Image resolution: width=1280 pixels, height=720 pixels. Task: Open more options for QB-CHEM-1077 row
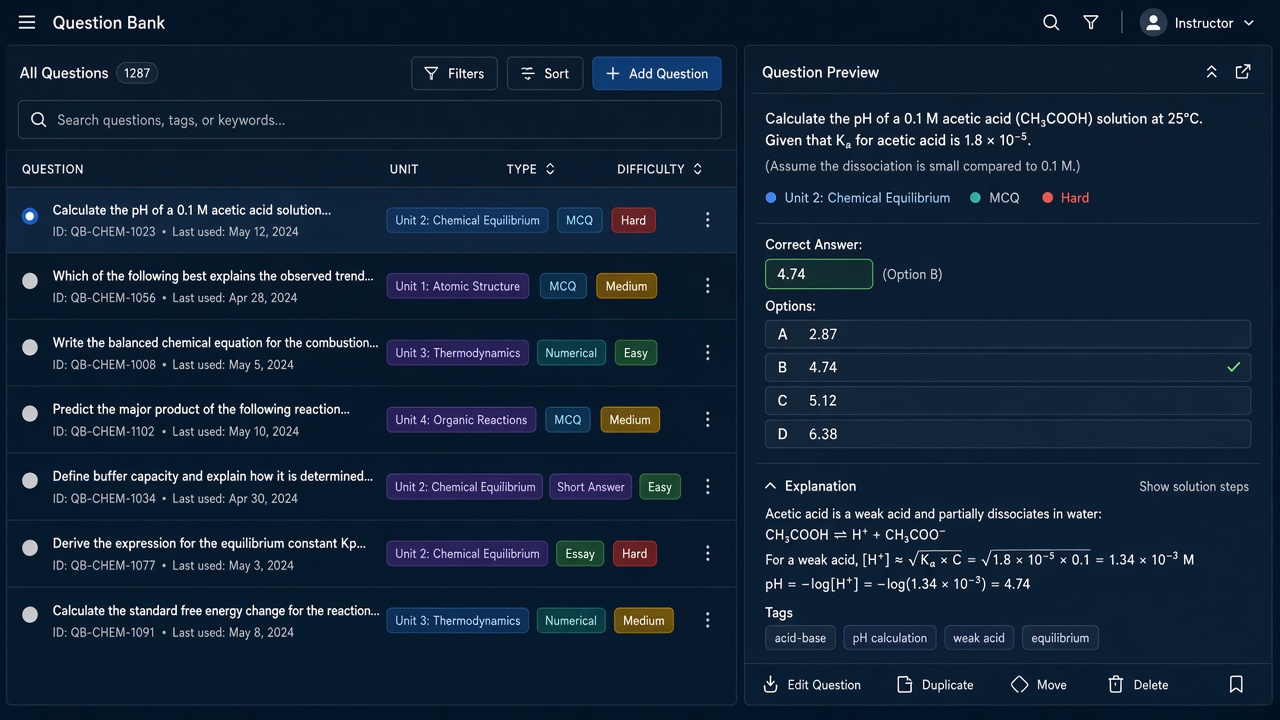[x=707, y=553]
